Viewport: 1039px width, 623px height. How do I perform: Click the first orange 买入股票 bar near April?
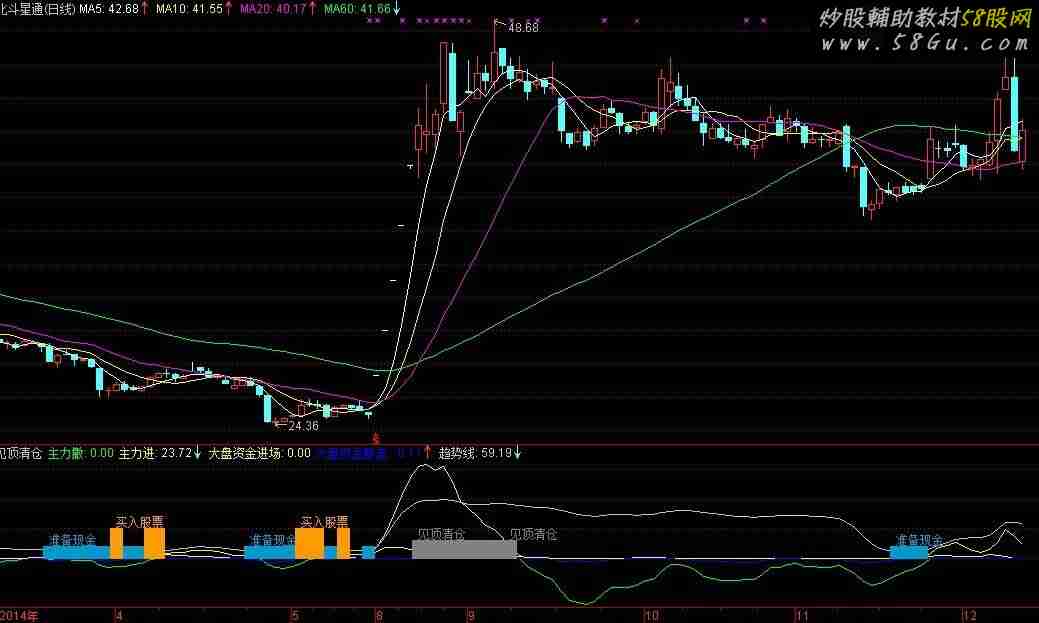116,543
